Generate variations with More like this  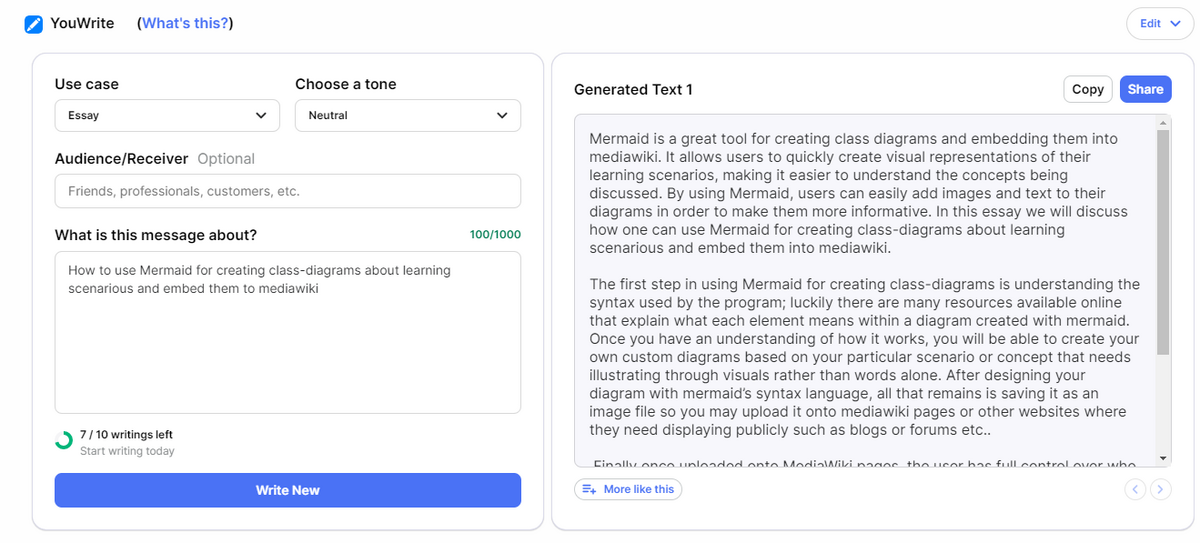pos(628,489)
